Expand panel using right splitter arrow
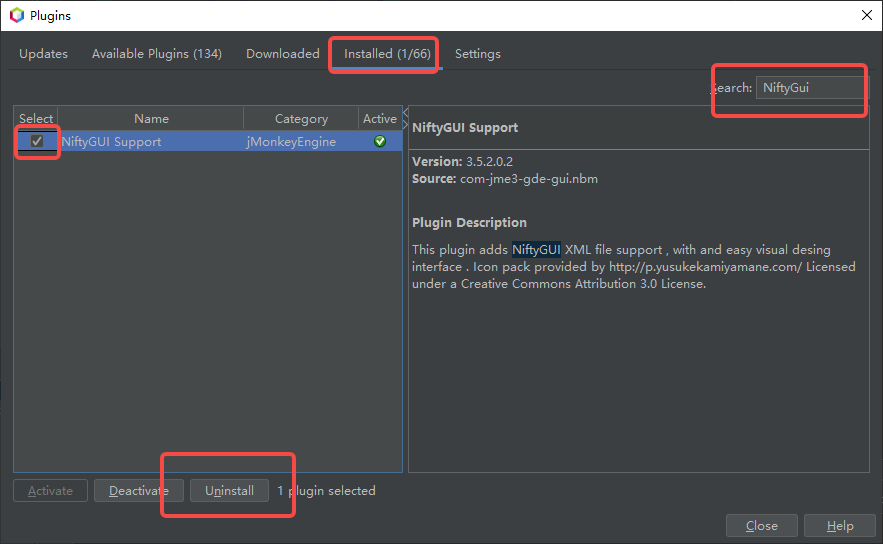This screenshot has width=883, height=544. pyautogui.click(x=405, y=124)
